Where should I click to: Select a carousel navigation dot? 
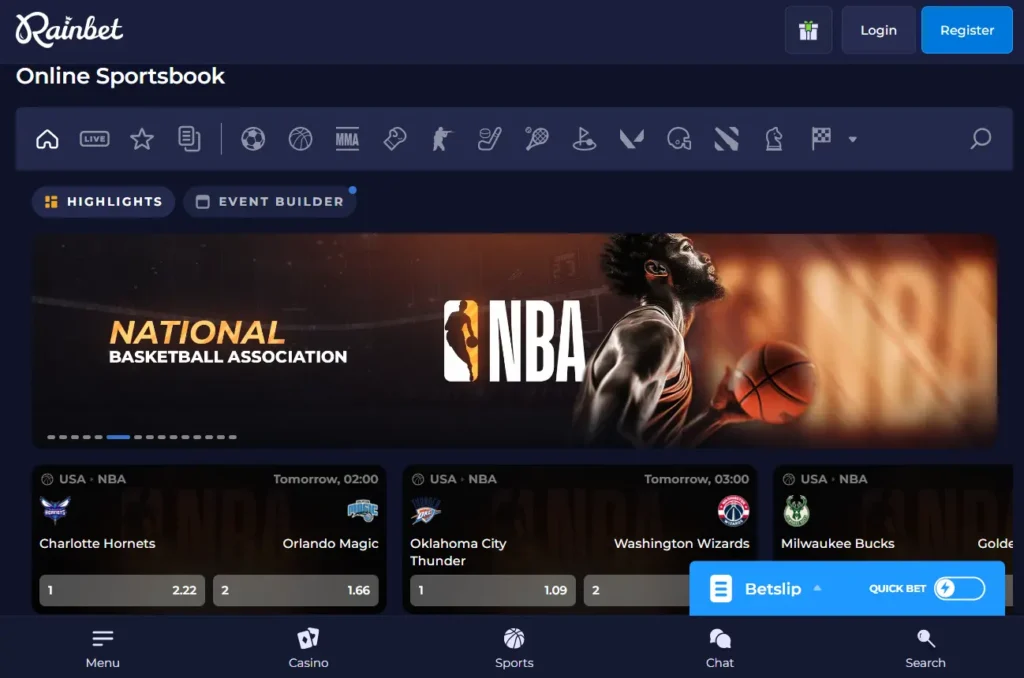point(118,437)
